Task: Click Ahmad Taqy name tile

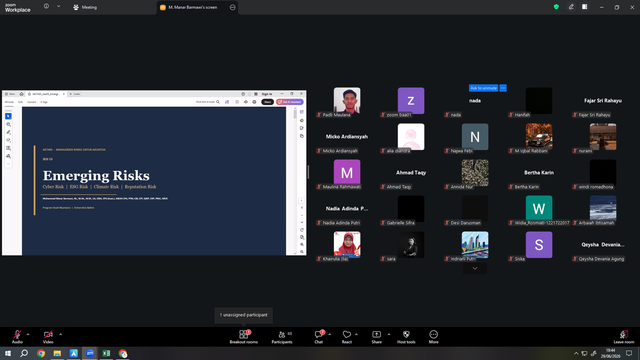Action: tap(411, 172)
